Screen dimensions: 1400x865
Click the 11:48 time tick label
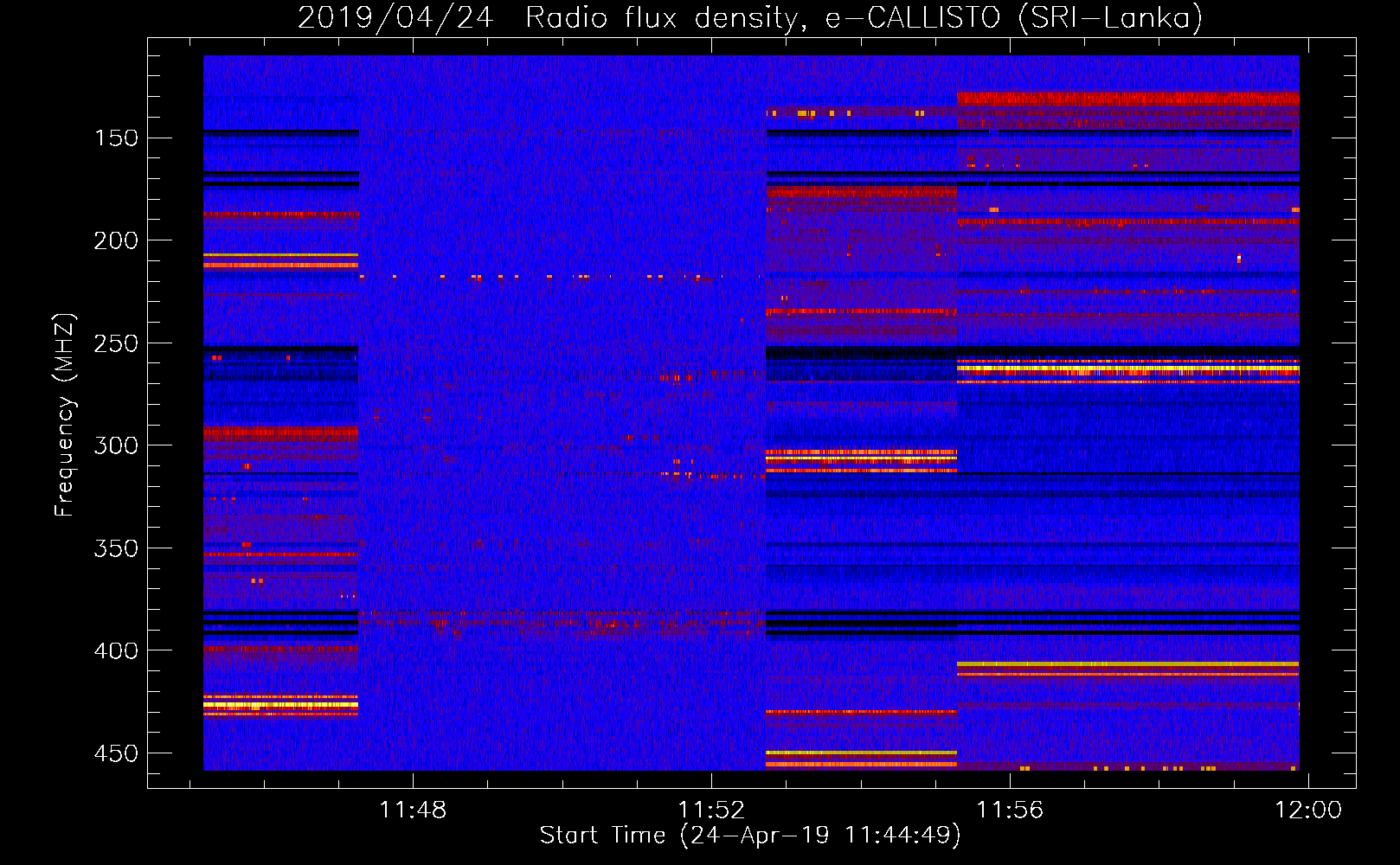pos(413,810)
